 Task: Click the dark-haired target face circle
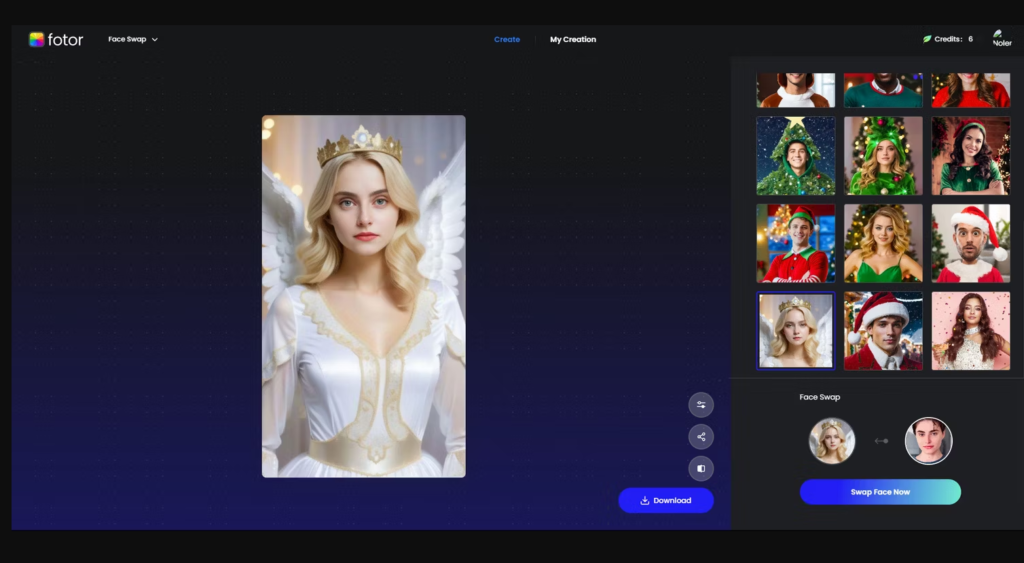point(928,441)
